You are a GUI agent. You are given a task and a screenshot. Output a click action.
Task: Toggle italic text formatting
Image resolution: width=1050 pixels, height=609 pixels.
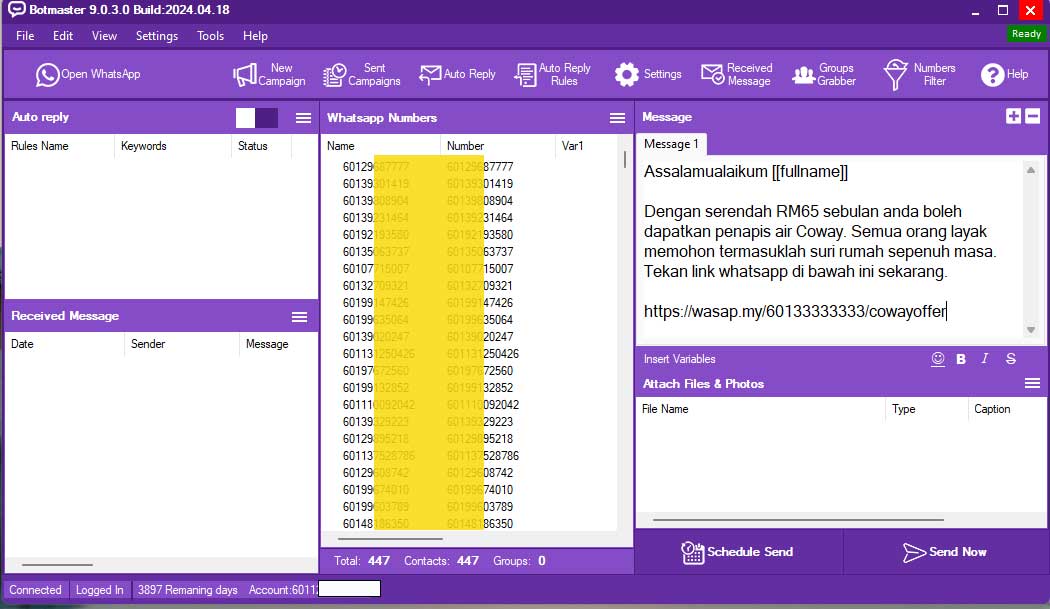pos(985,359)
